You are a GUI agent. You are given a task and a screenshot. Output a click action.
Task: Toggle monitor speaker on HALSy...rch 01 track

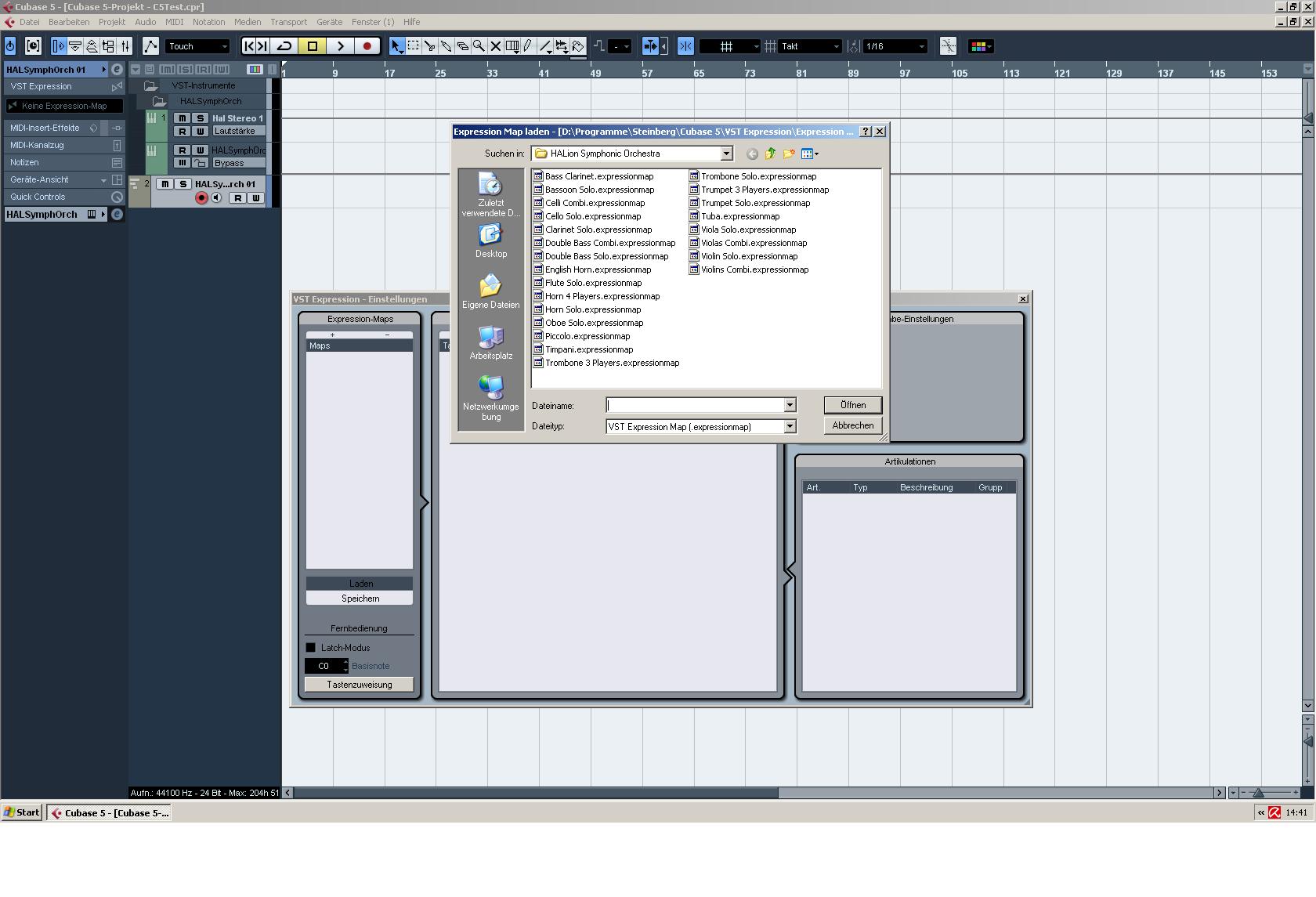(216, 198)
